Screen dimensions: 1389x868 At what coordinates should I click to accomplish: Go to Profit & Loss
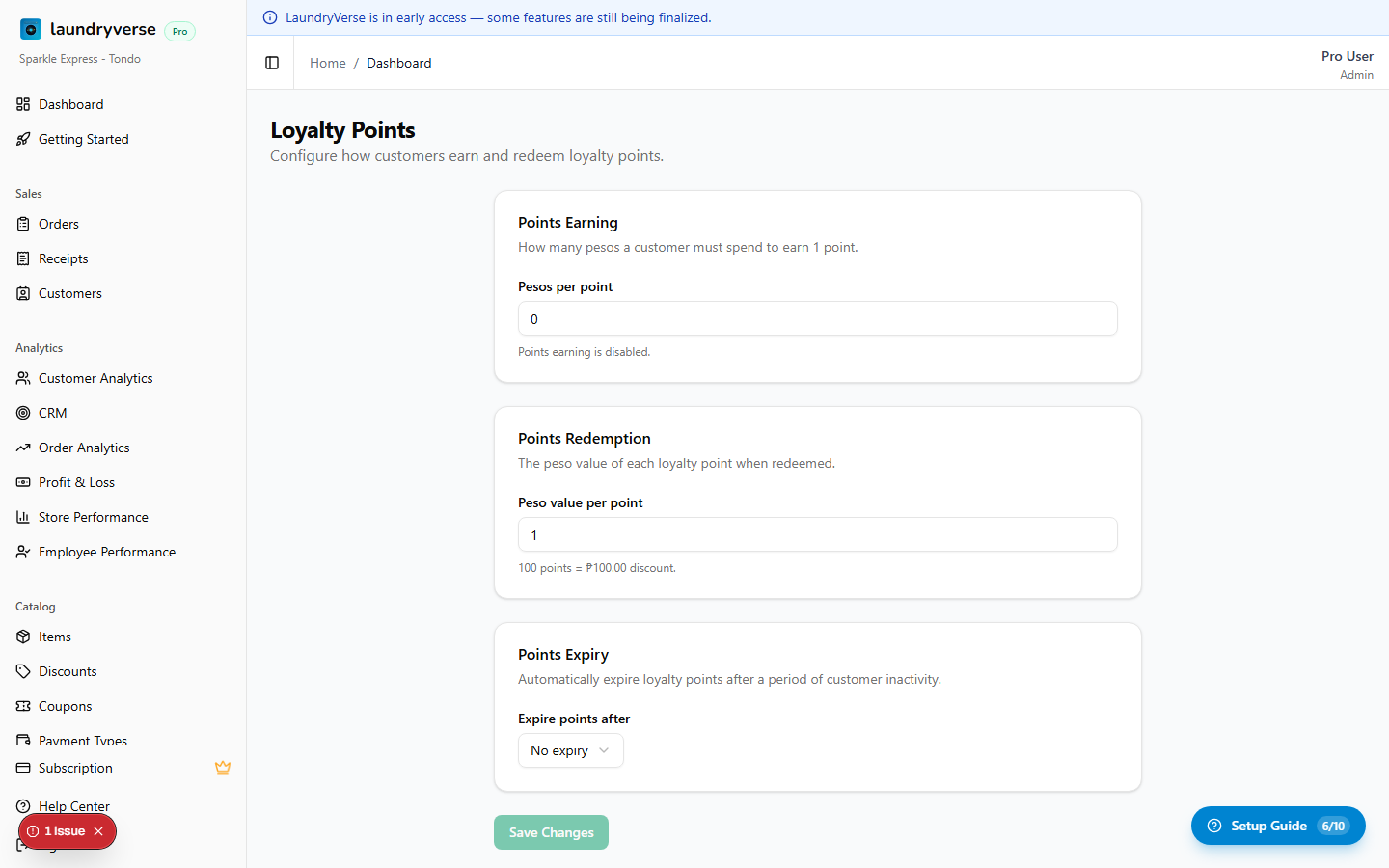pyautogui.click(x=123, y=482)
